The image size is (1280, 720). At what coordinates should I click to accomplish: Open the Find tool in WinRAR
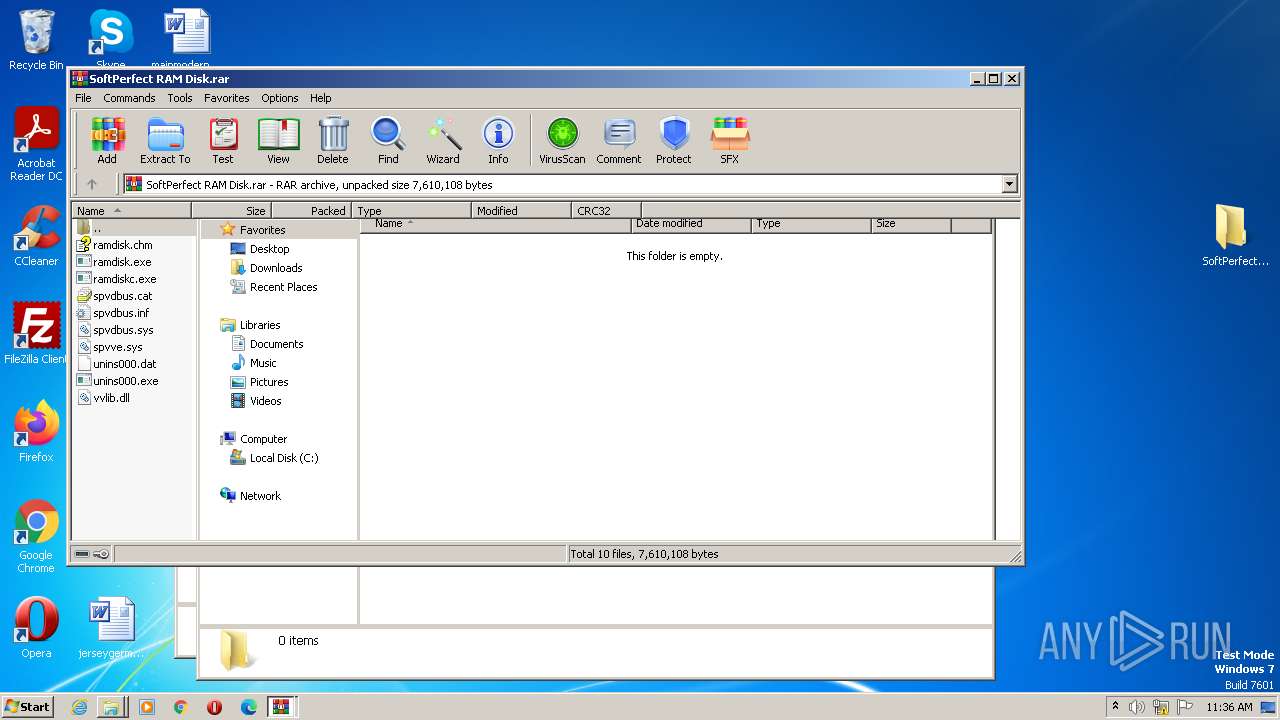coord(388,141)
